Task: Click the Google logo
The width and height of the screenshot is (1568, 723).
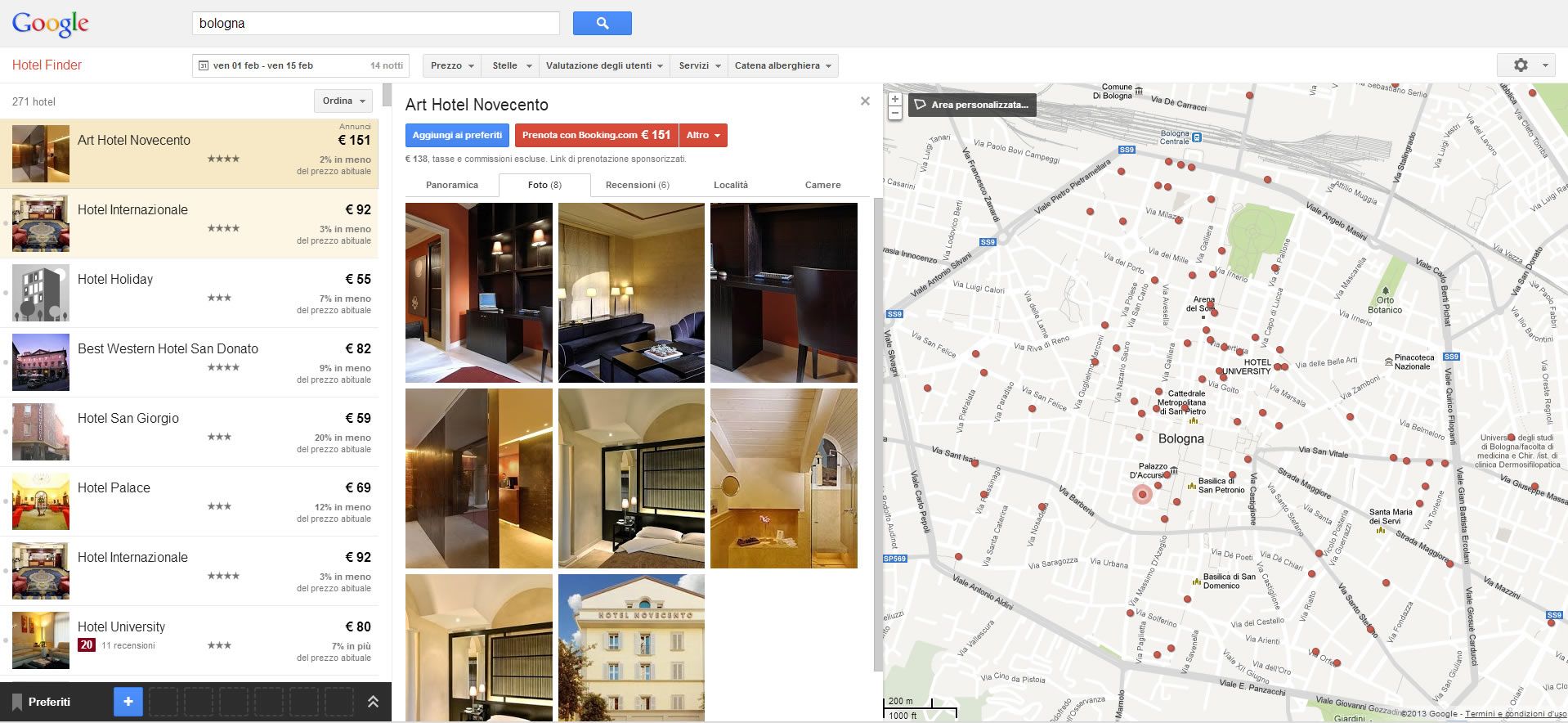Action: (x=51, y=24)
